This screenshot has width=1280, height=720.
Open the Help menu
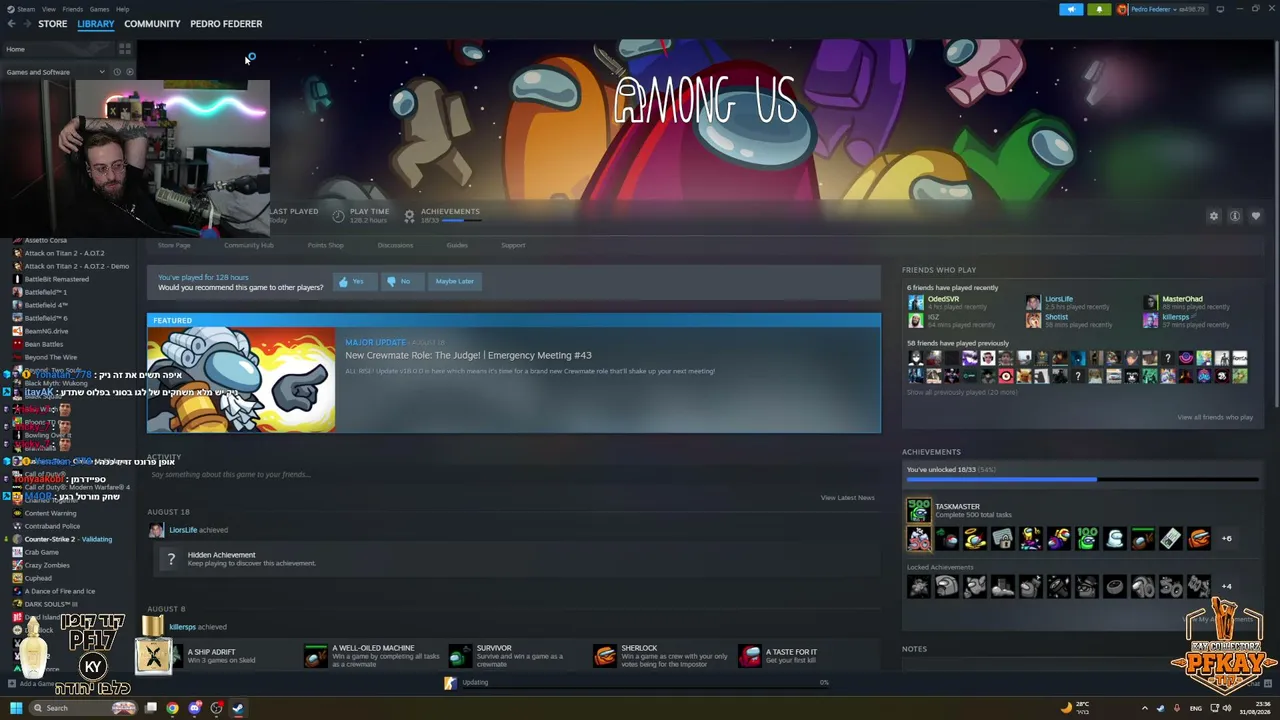tap(122, 9)
